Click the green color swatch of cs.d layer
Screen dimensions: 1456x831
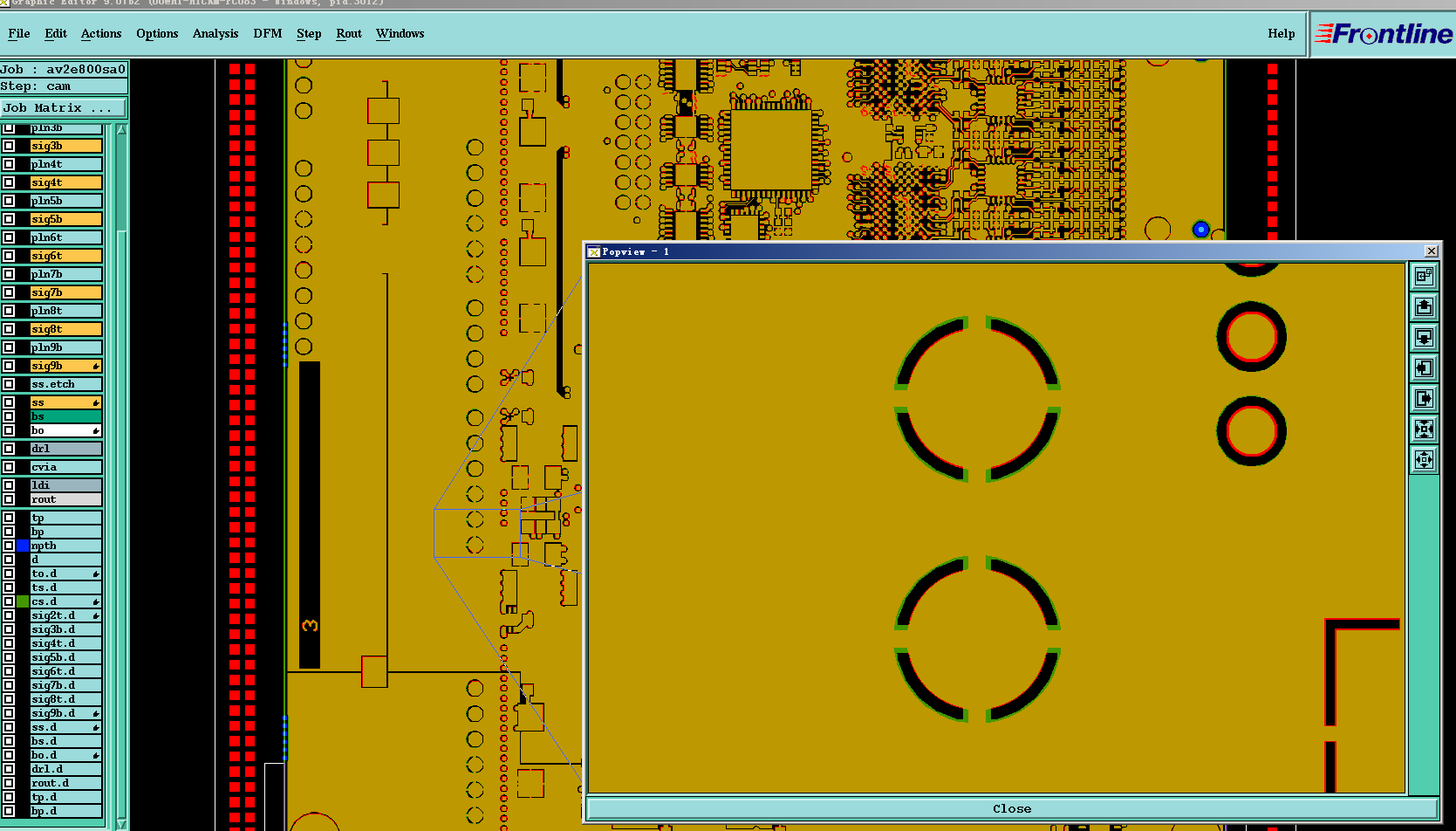[x=23, y=601]
